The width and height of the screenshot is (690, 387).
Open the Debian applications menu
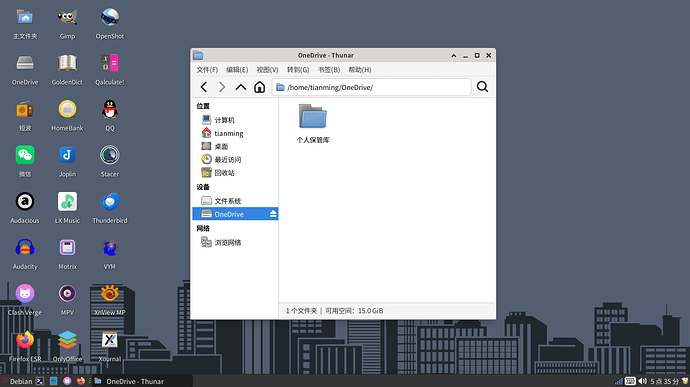tap(18, 381)
